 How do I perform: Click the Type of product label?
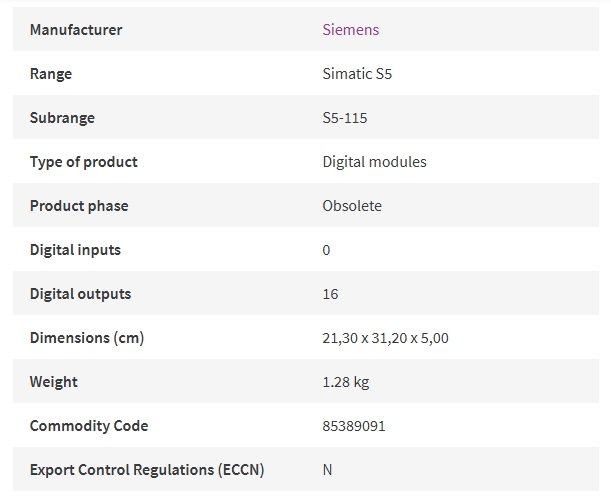point(84,162)
